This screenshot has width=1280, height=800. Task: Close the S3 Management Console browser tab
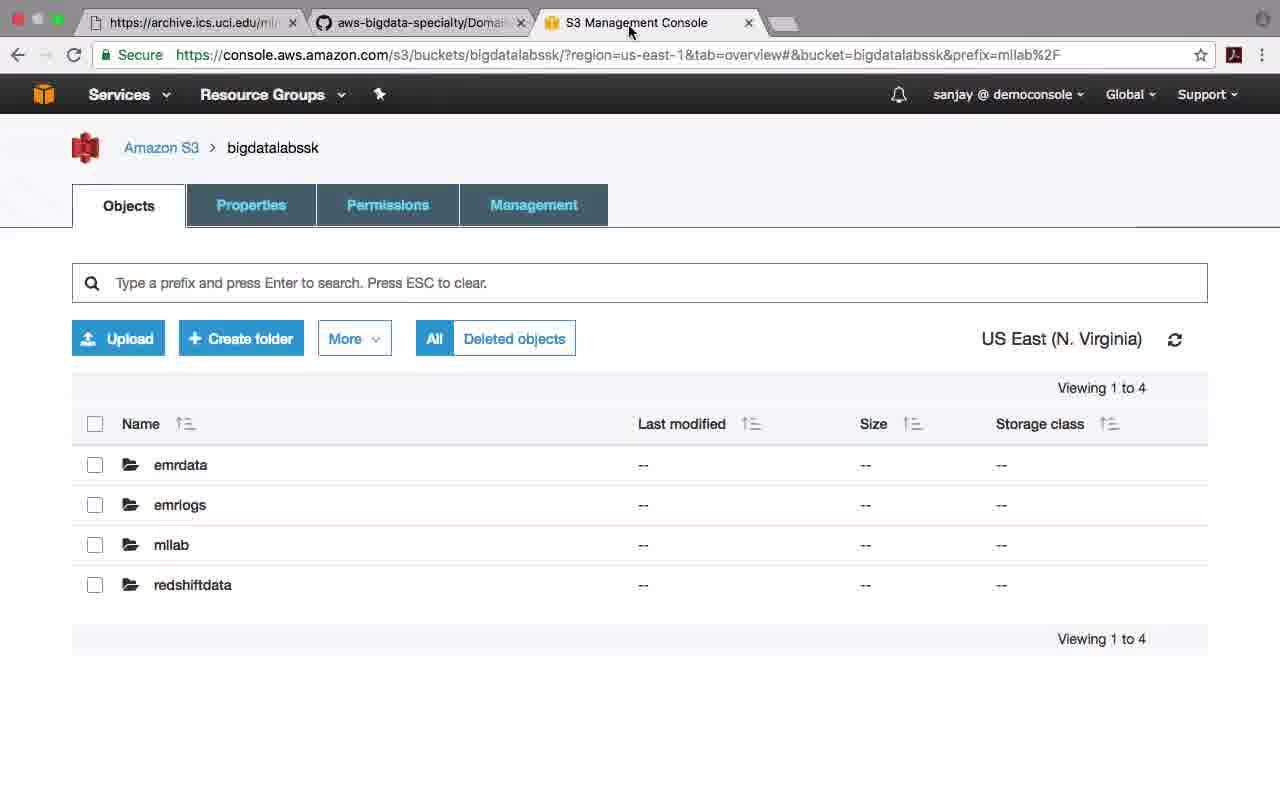(749, 22)
